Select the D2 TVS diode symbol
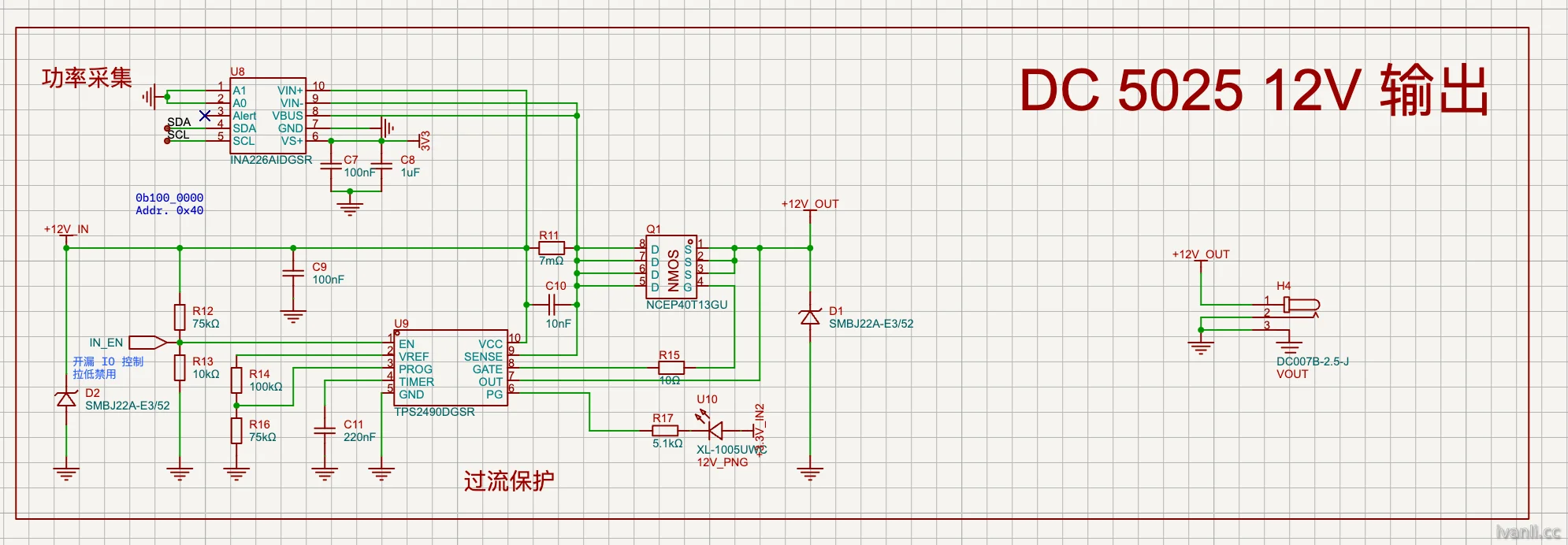 click(66, 399)
